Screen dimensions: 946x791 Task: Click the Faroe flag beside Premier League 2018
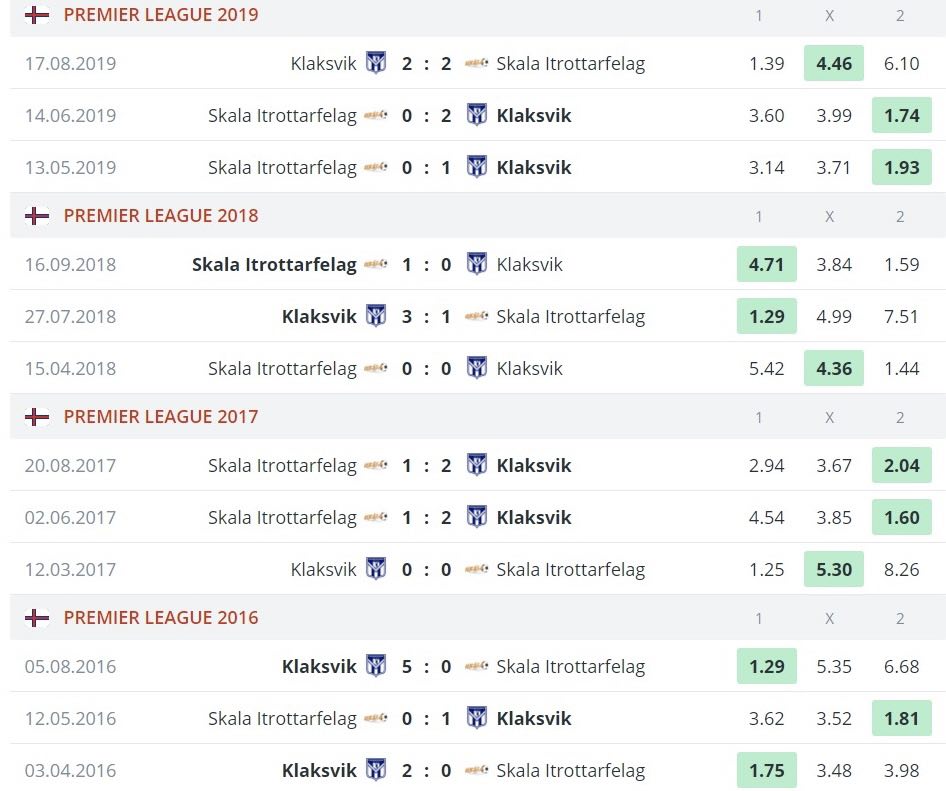[x=37, y=216]
